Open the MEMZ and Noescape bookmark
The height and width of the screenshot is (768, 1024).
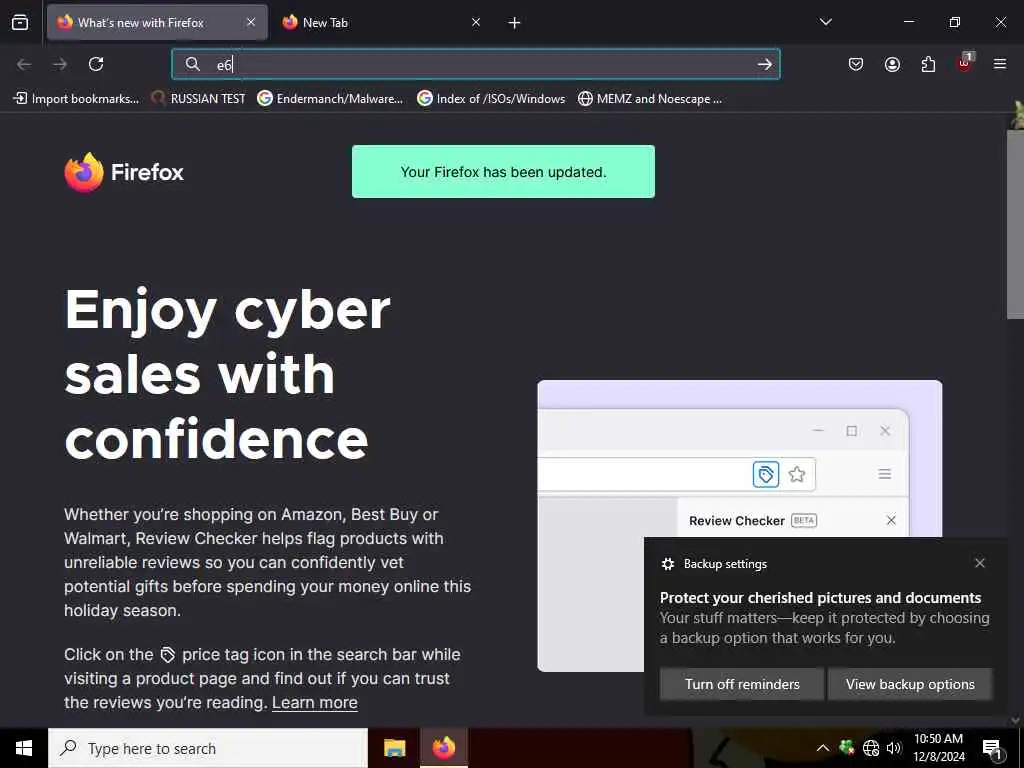click(650, 99)
